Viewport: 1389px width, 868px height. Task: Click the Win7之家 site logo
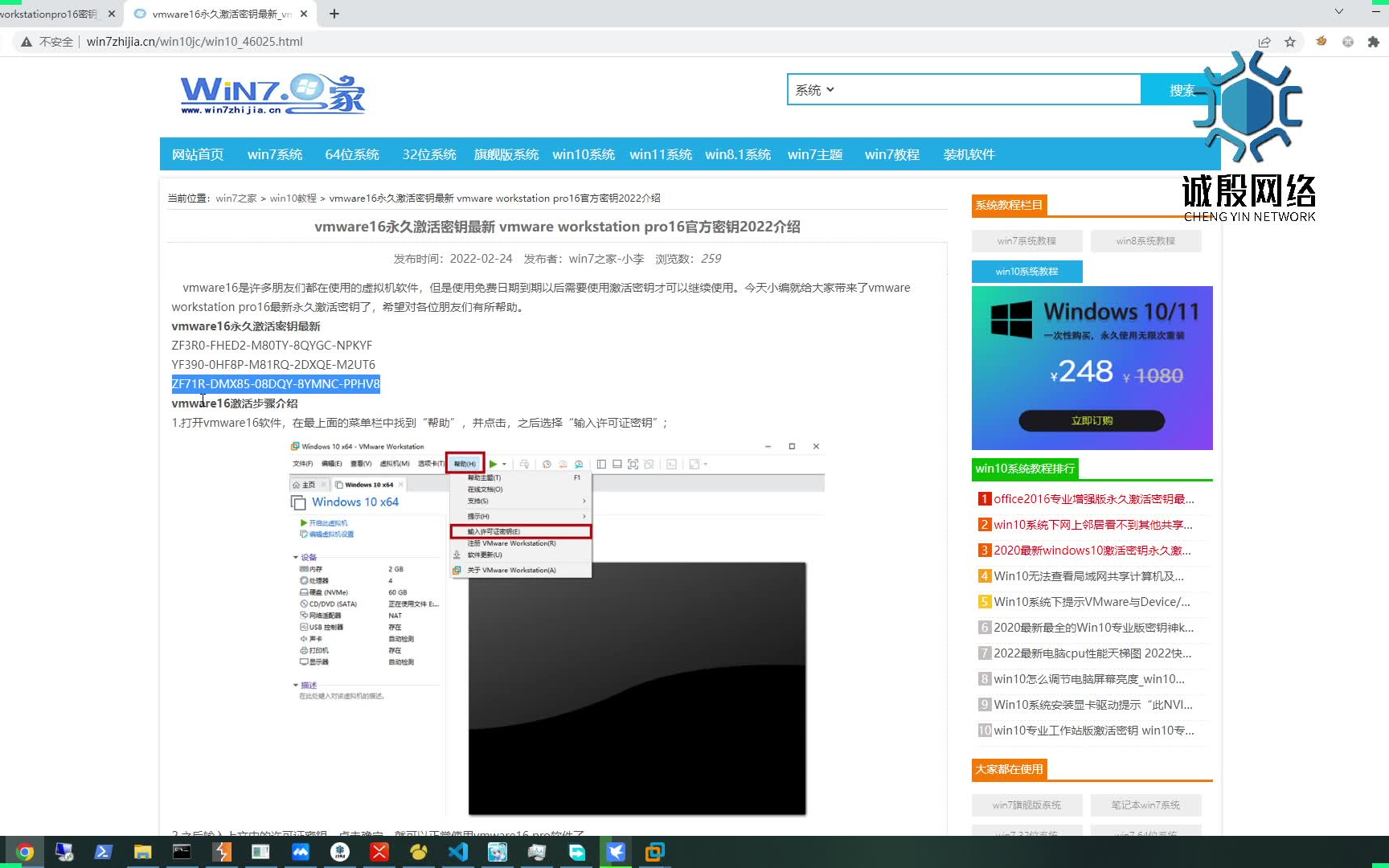272,94
